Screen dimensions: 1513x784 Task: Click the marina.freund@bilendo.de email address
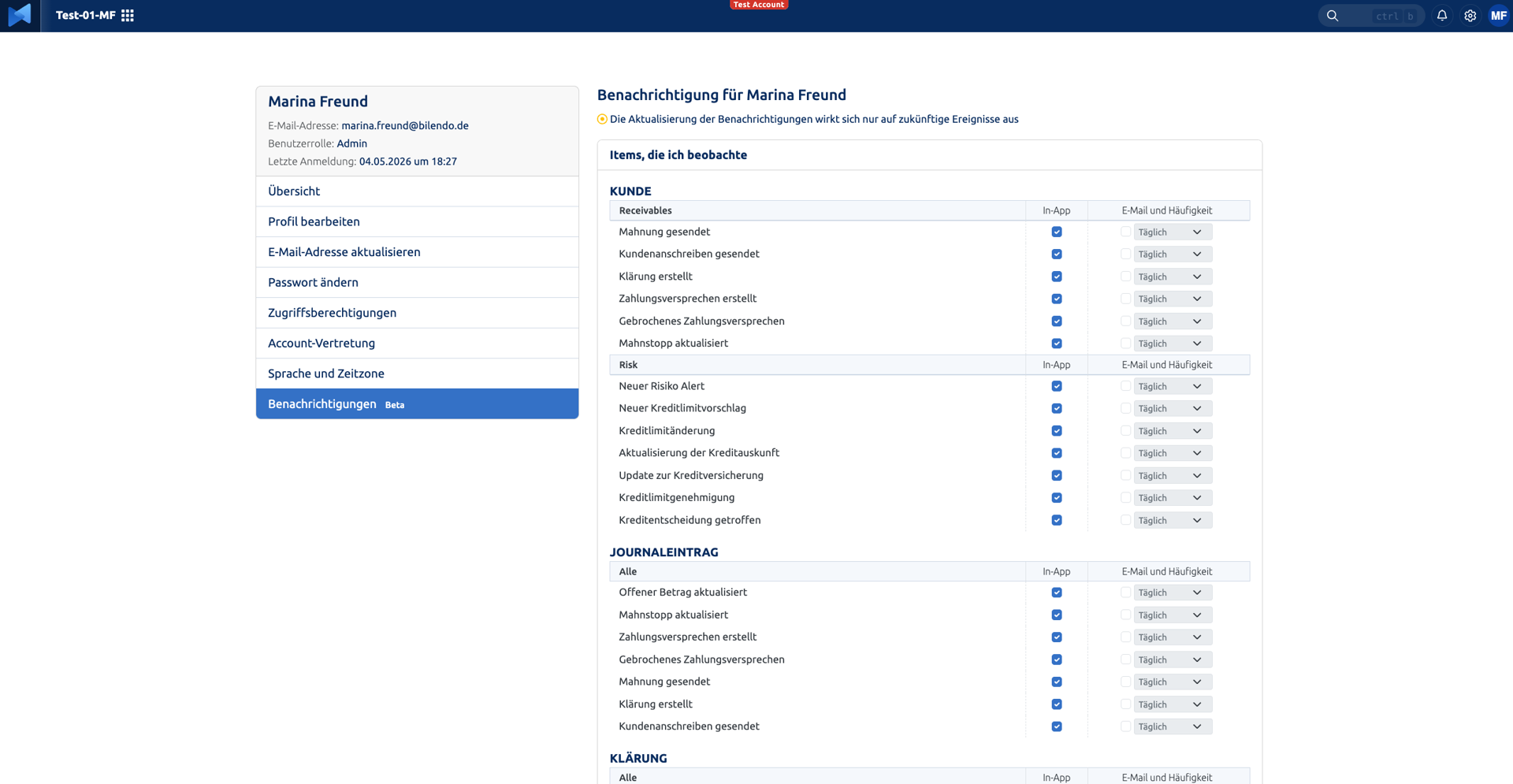point(405,126)
